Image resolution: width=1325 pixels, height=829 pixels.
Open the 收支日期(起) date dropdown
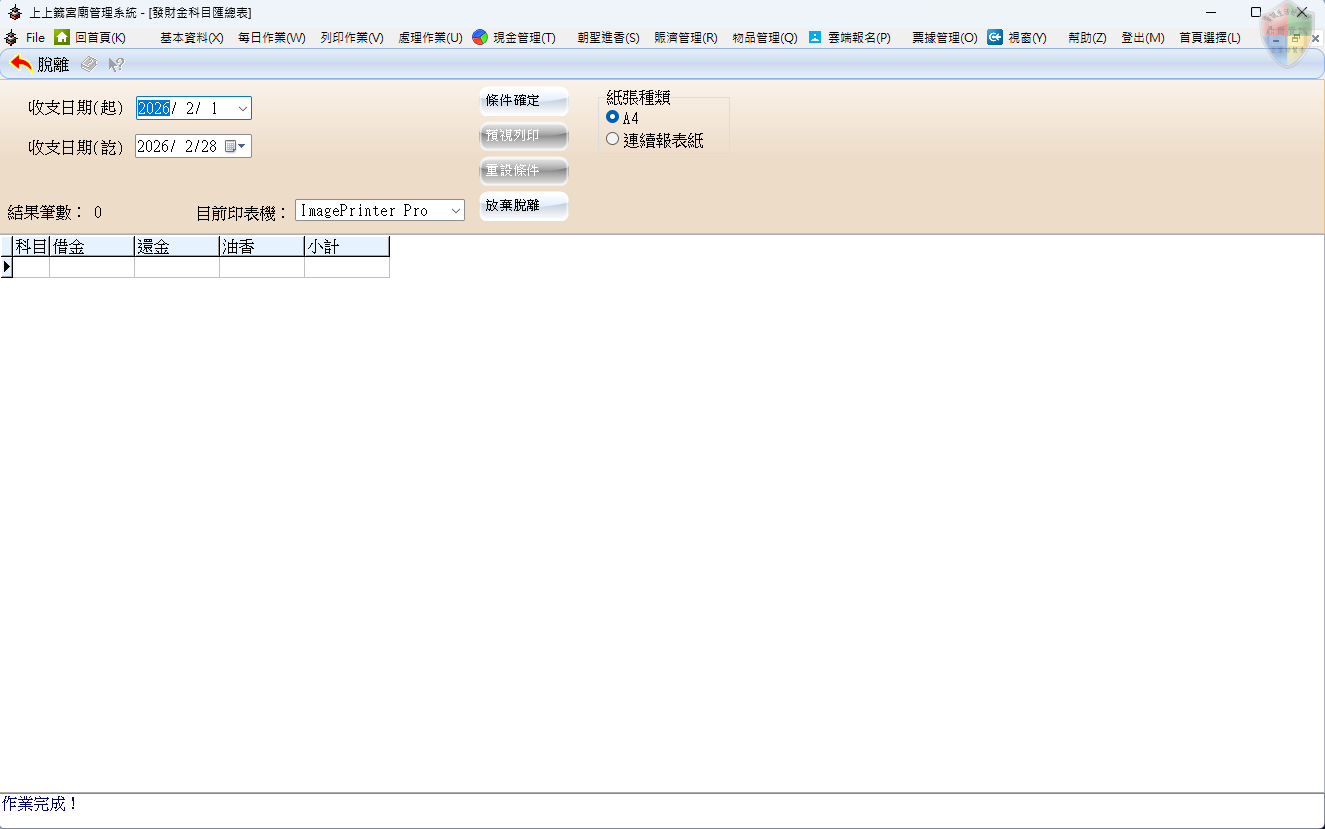click(243, 108)
